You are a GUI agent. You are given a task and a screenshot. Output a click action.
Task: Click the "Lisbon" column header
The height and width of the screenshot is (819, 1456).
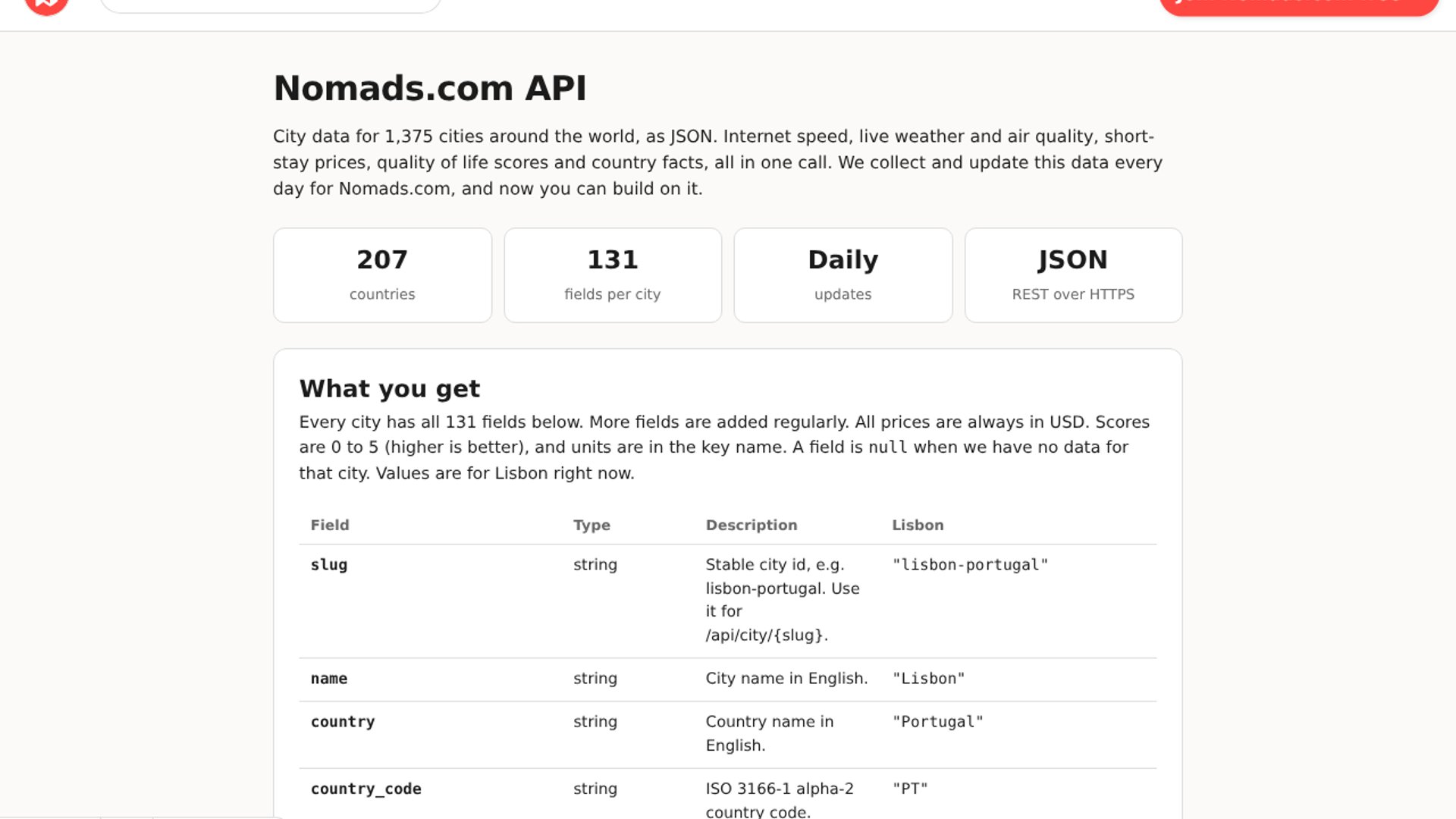[x=918, y=525]
